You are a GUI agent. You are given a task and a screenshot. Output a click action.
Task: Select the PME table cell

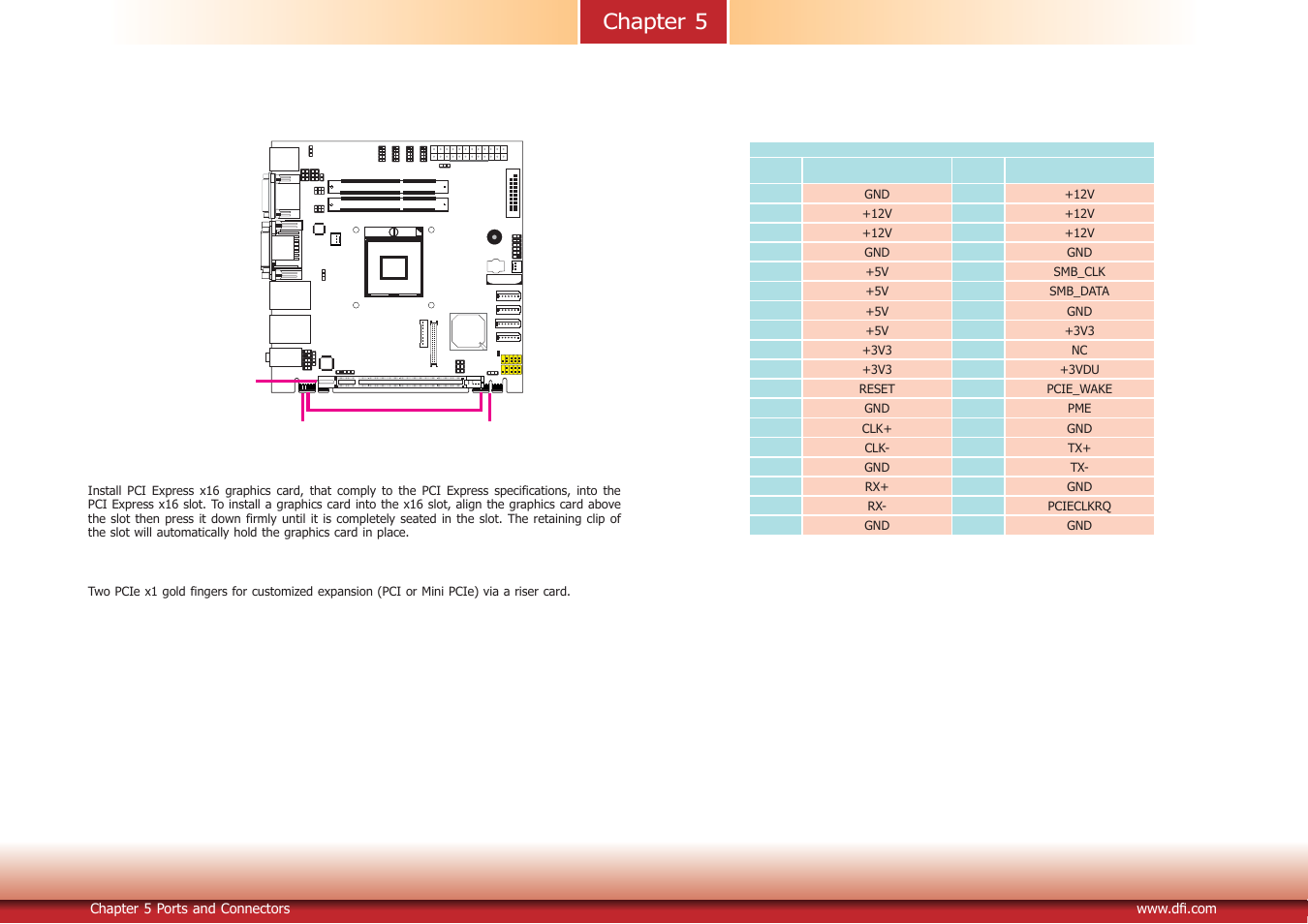pyautogui.click(x=1079, y=409)
